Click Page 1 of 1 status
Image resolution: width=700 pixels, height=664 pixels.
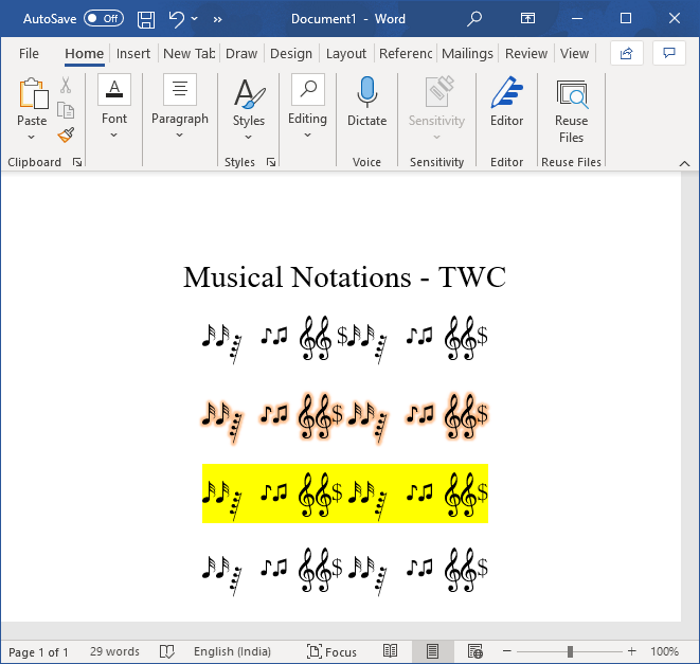click(38, 652)
